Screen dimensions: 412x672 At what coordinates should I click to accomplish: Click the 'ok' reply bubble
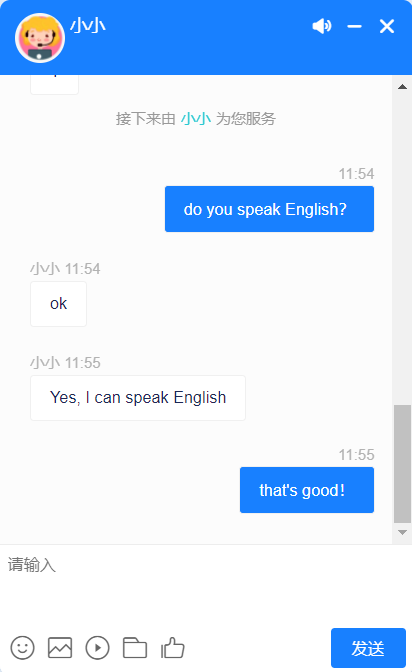tap(58, 304)
